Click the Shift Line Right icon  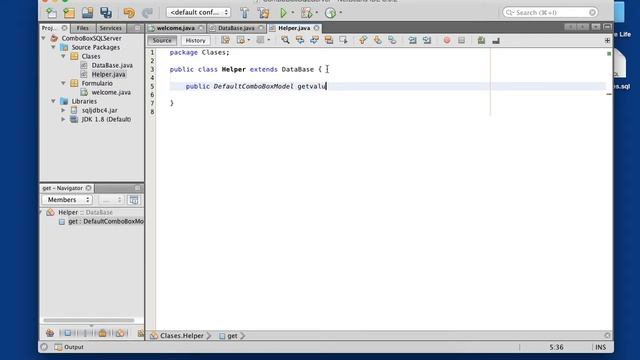coord(427,40)
